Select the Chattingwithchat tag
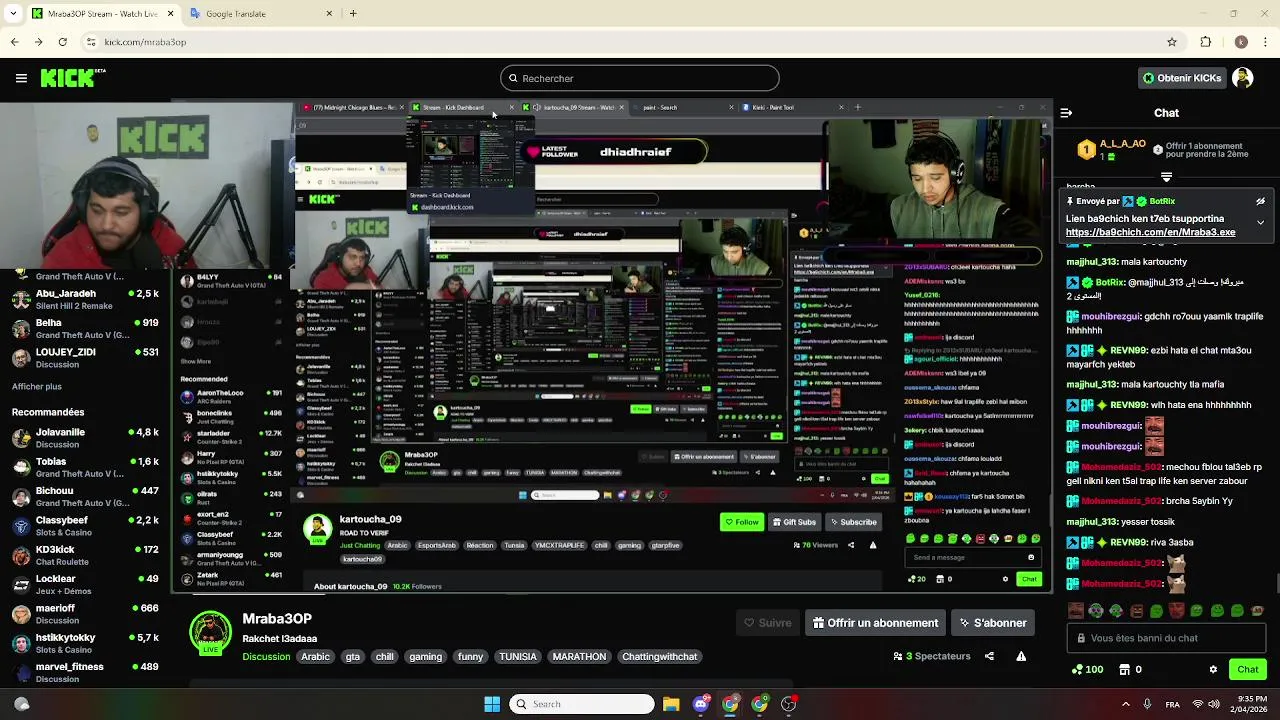 point(659,657)
